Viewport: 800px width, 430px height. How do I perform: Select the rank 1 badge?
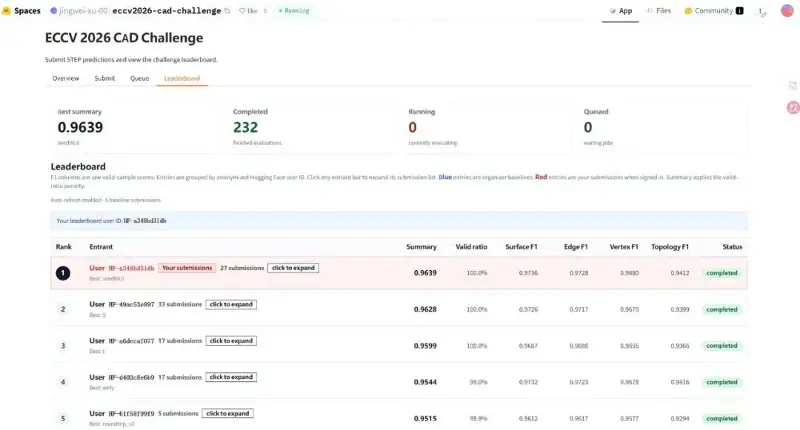click(63, 273)
